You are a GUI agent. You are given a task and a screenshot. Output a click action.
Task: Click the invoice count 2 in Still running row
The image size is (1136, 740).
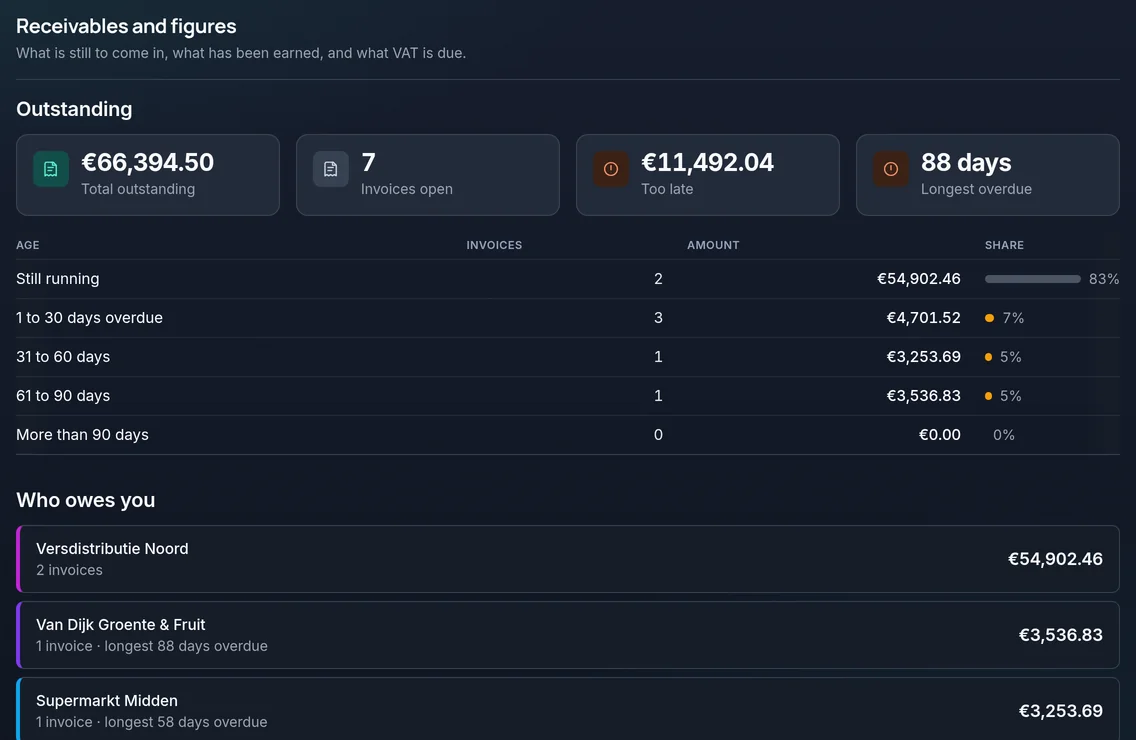[658, 279]
